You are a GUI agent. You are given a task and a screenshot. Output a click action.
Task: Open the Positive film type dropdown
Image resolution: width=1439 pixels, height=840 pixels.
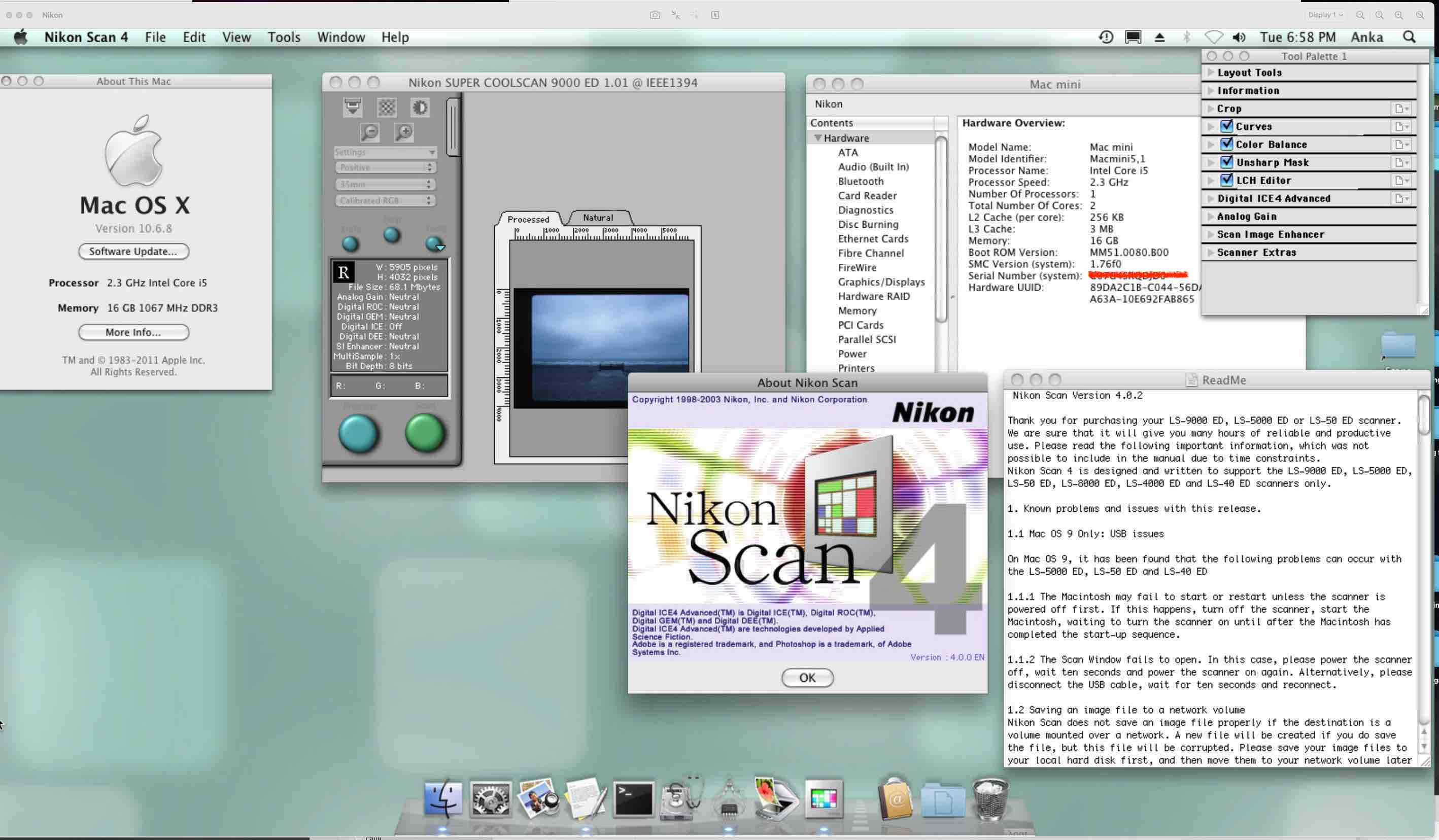[x=385, y=167]
